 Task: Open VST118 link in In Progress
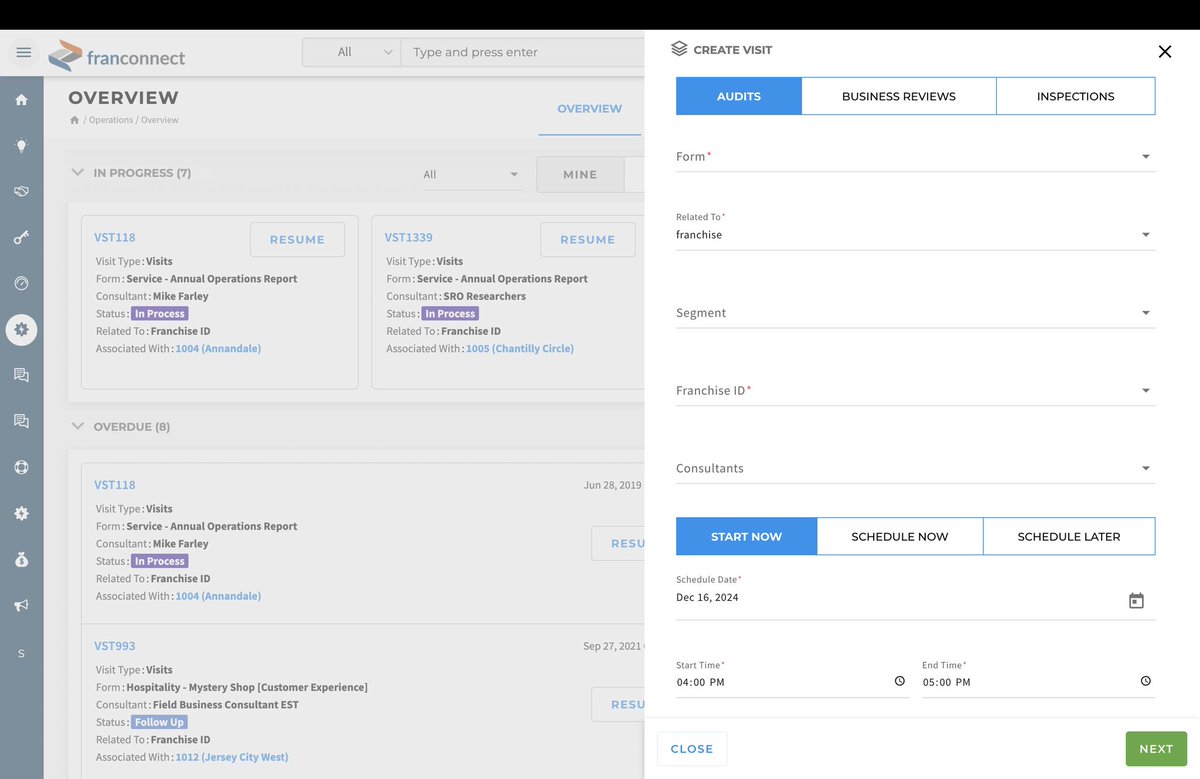[x=115, y=237]
